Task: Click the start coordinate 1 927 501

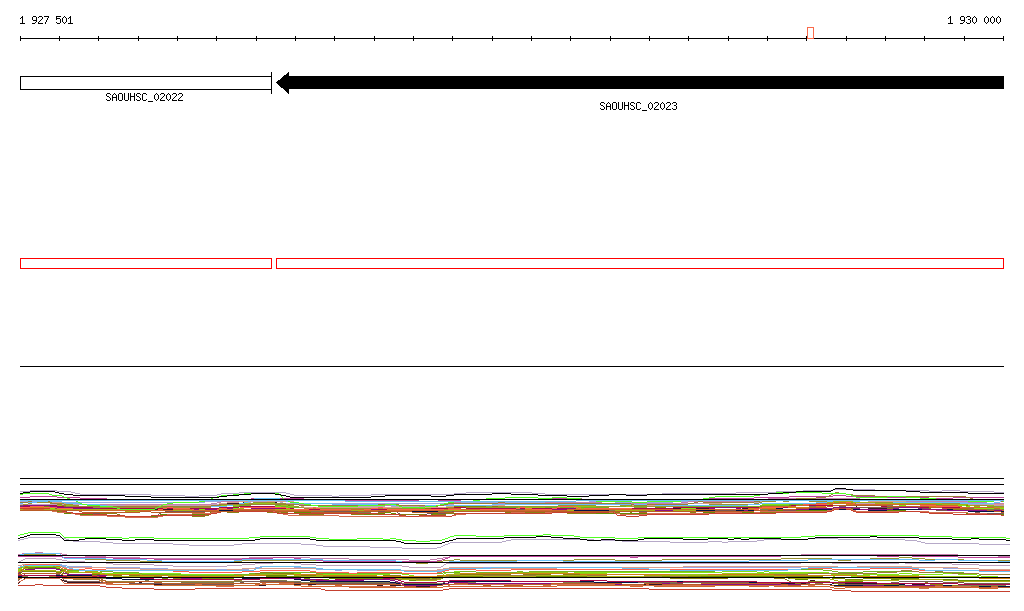Action: pyautogui.click(x=46, y=20)
